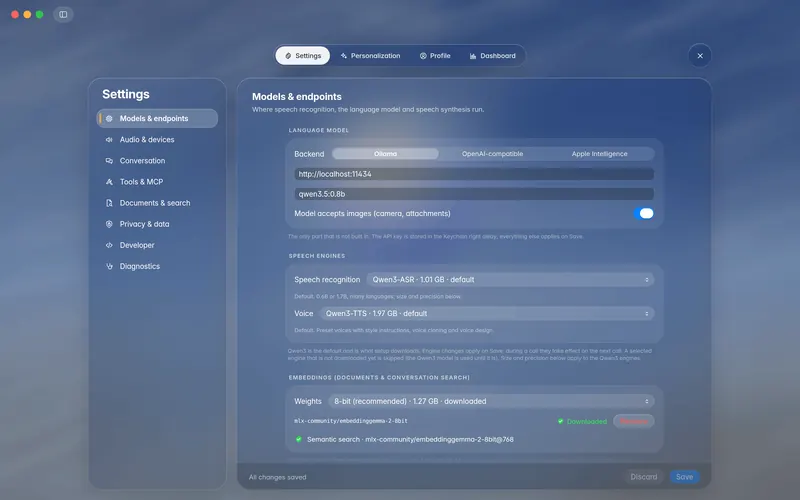This screenshot has width=800, height=500.
Task: Click the Settings tab icon
Action: 288,56
